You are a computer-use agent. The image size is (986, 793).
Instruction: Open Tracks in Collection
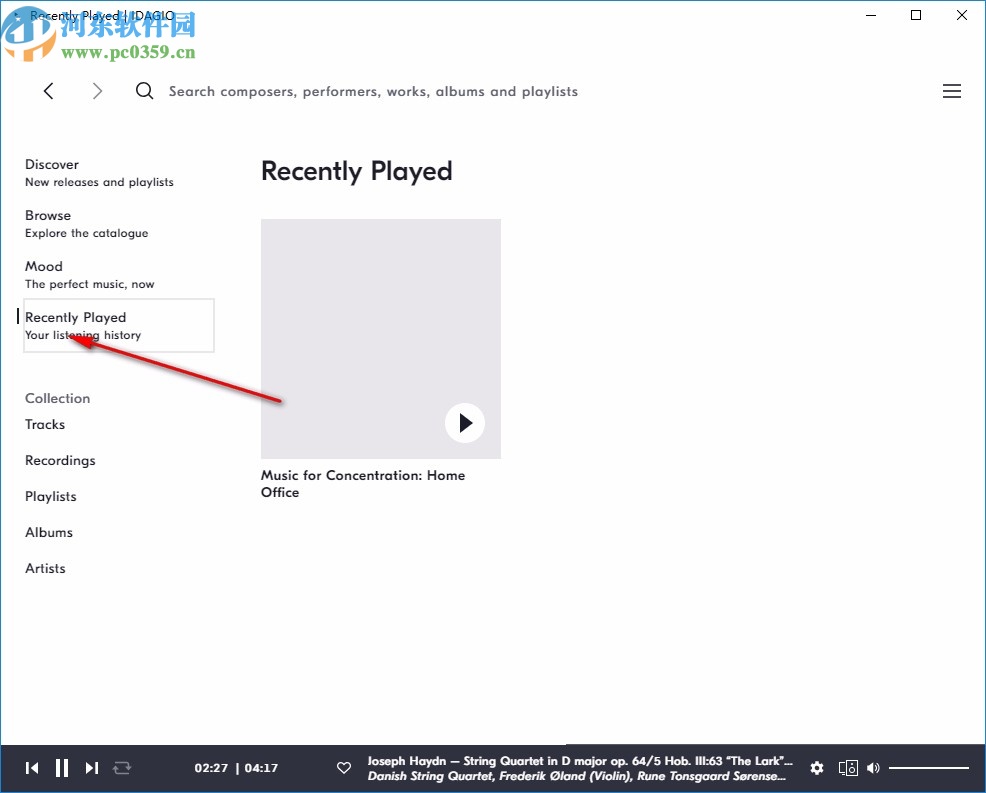(45, 424)
